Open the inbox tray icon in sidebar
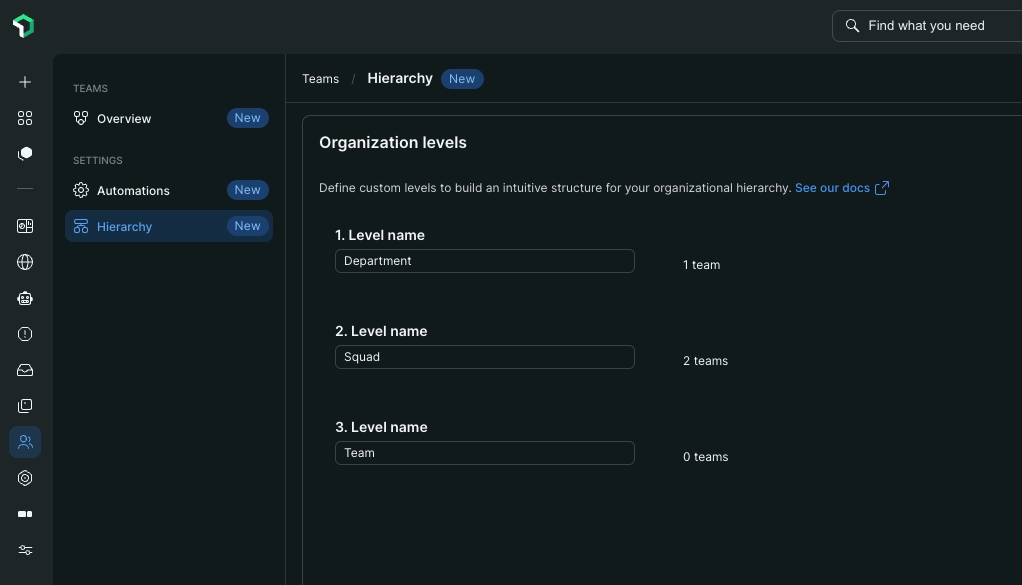1022x585 pixels. 25,370
